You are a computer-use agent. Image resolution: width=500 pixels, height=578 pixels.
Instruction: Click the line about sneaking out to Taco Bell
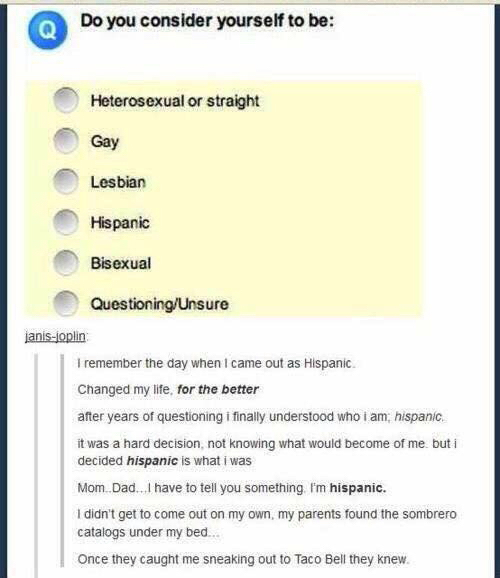point(243,559)
